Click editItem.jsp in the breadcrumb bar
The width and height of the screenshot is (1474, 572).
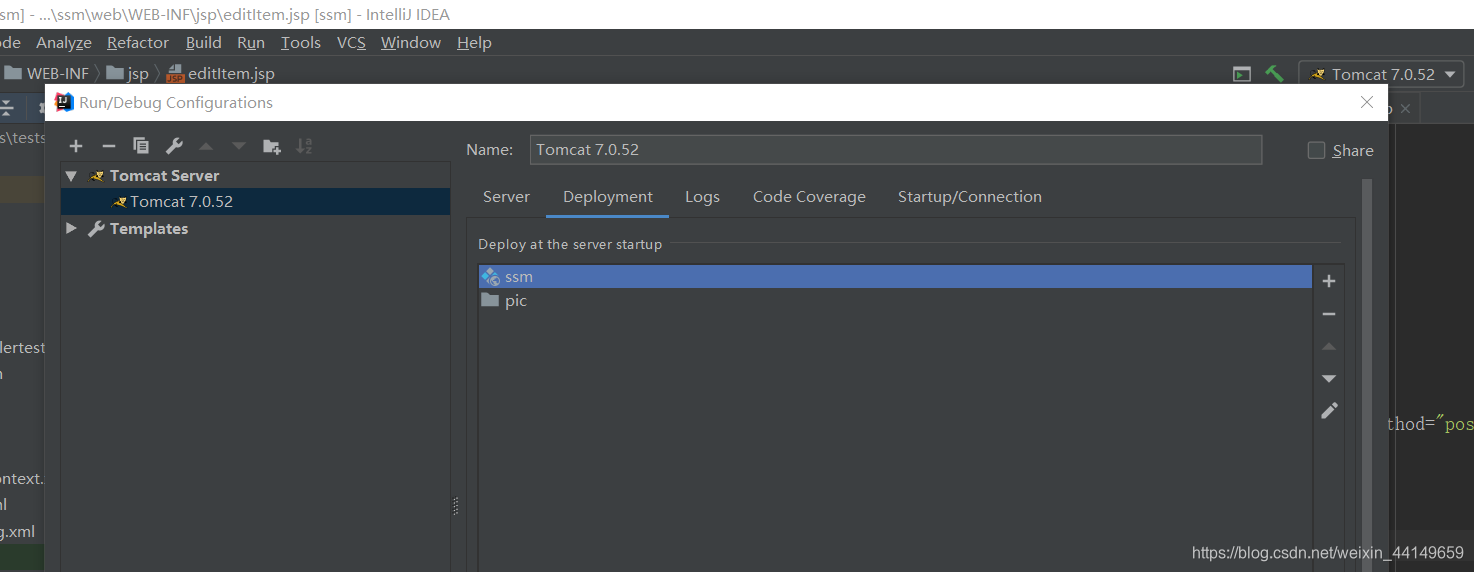220,73
